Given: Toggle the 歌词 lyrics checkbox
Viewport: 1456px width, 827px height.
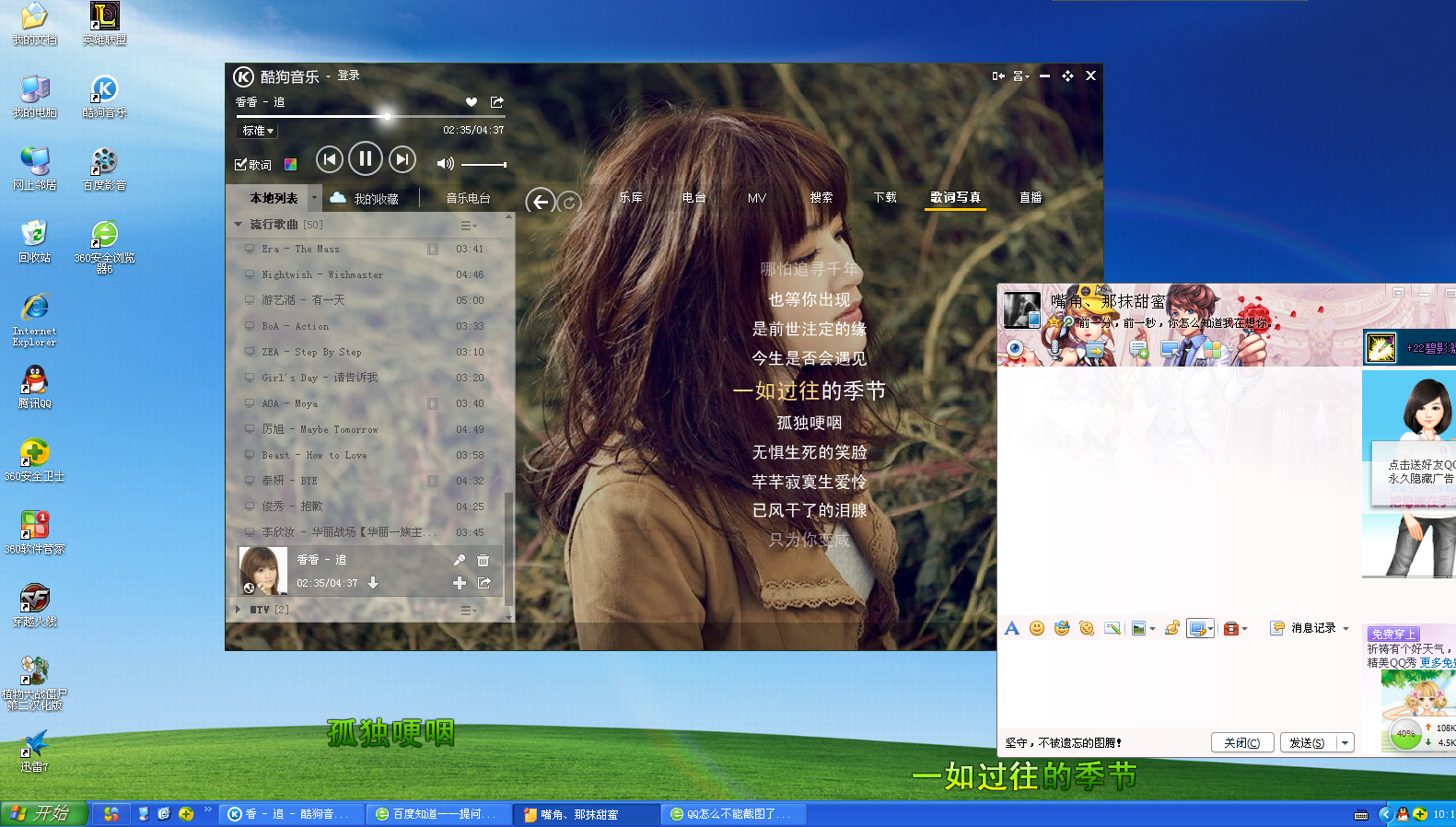Looking at the screenshot, I should [x=252, y=165].
